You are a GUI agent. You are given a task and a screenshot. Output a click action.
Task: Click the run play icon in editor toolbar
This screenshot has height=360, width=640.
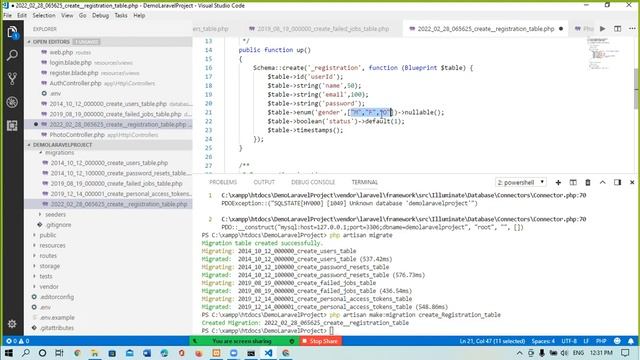click(603, 29)
